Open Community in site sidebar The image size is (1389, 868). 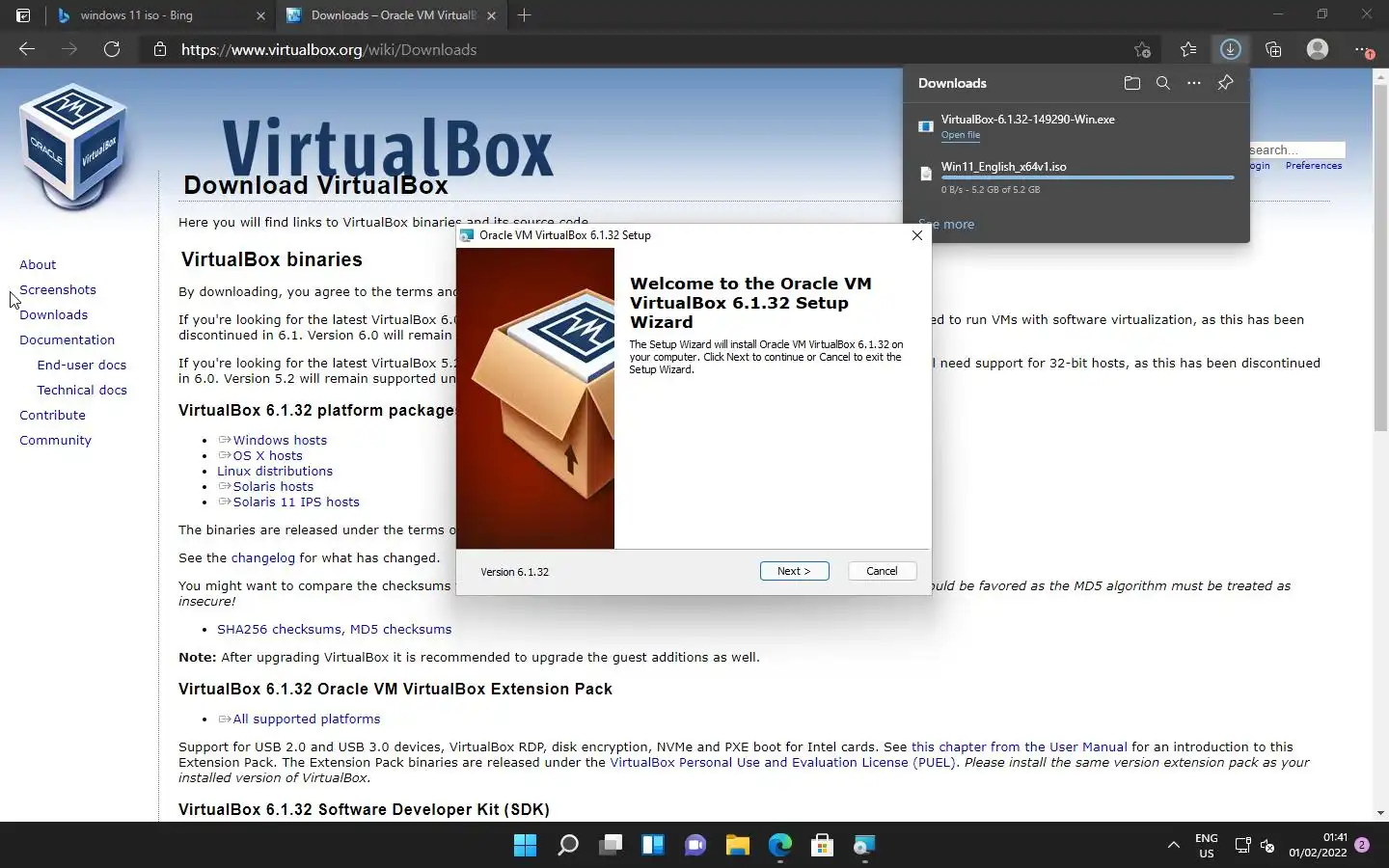pyautogui.click(x=55, y=440)
